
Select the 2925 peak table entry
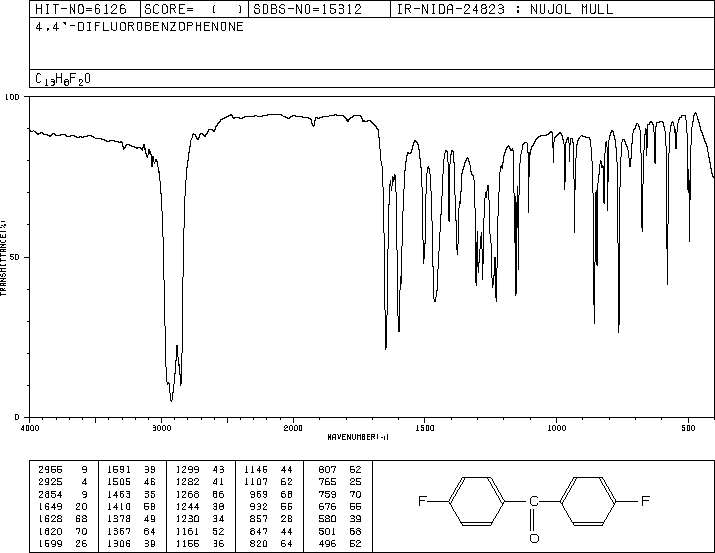point(62,481)
